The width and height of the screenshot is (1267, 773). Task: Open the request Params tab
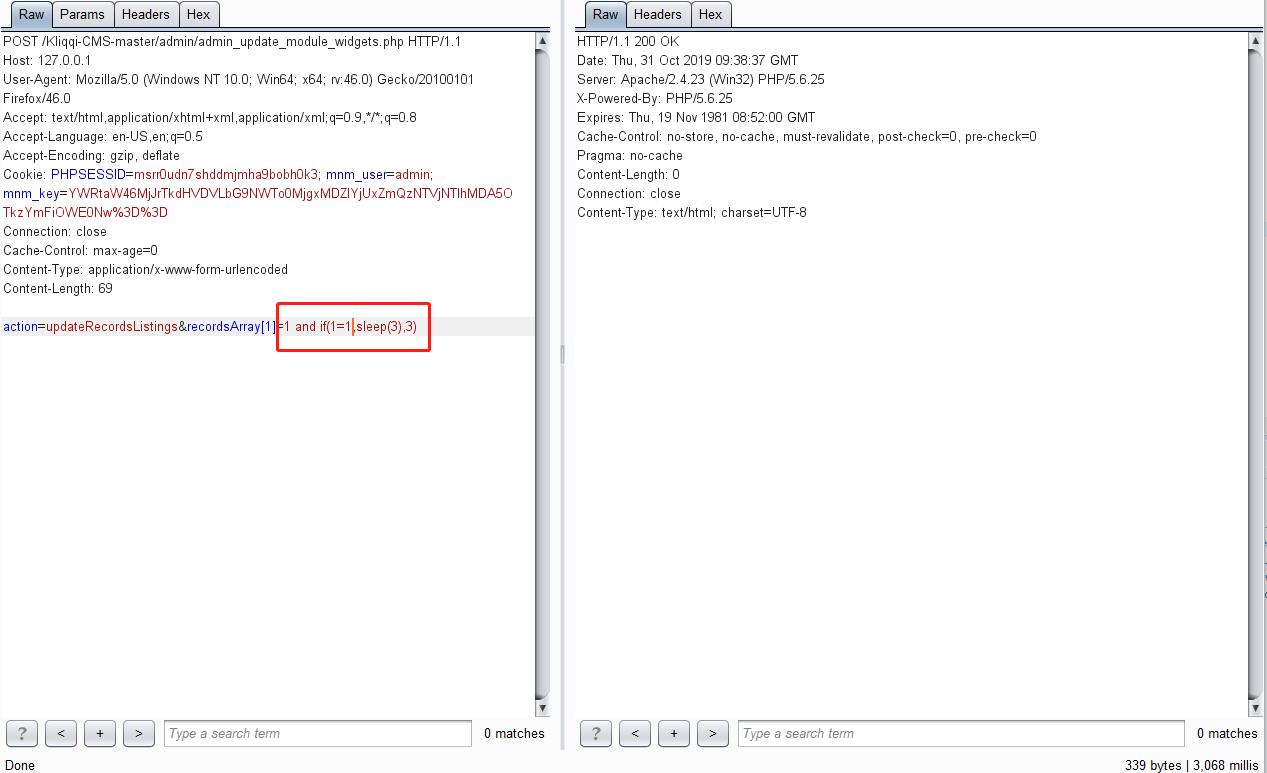(82, 14)
